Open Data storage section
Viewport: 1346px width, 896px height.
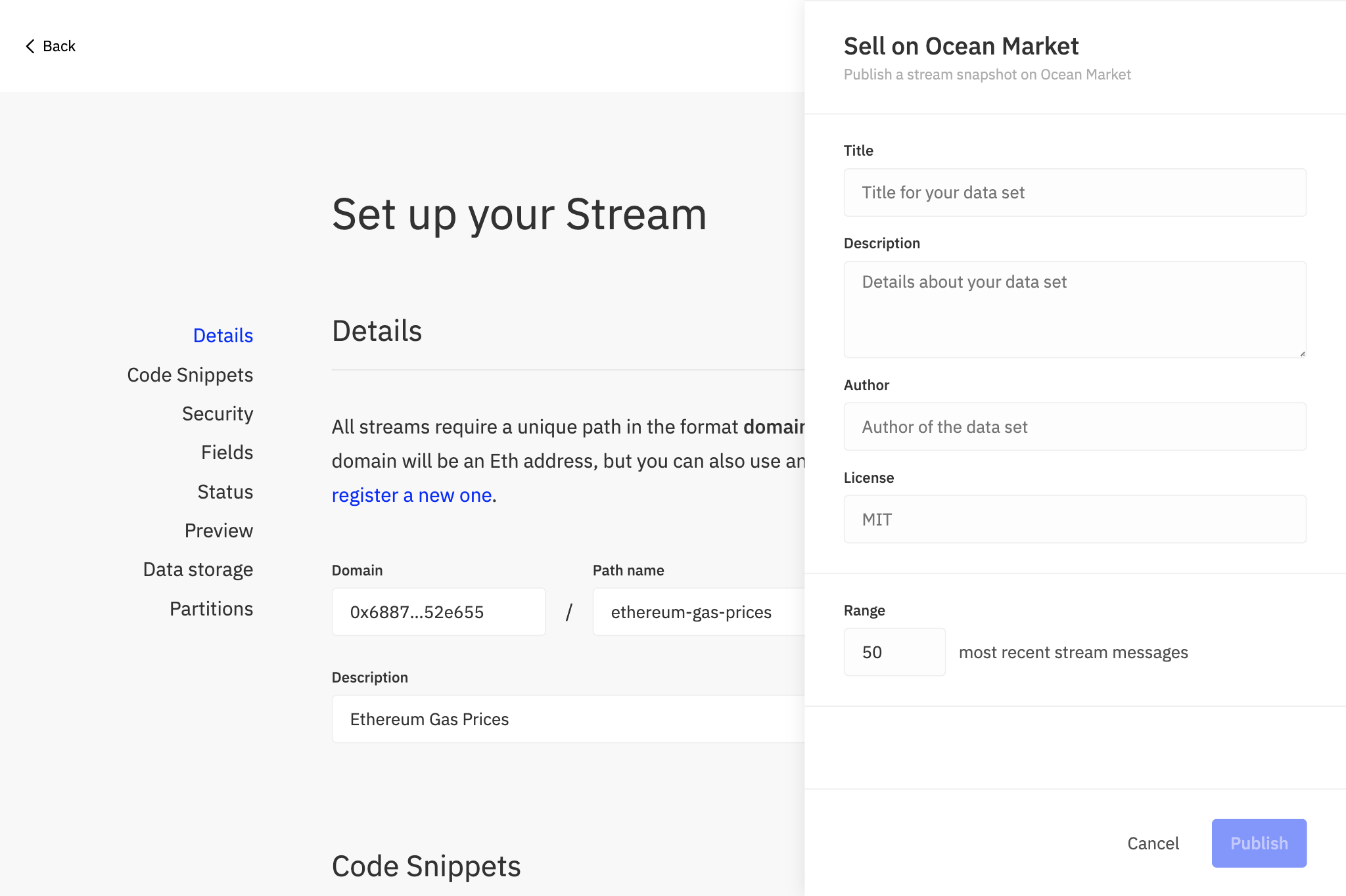tap(198, 570)
